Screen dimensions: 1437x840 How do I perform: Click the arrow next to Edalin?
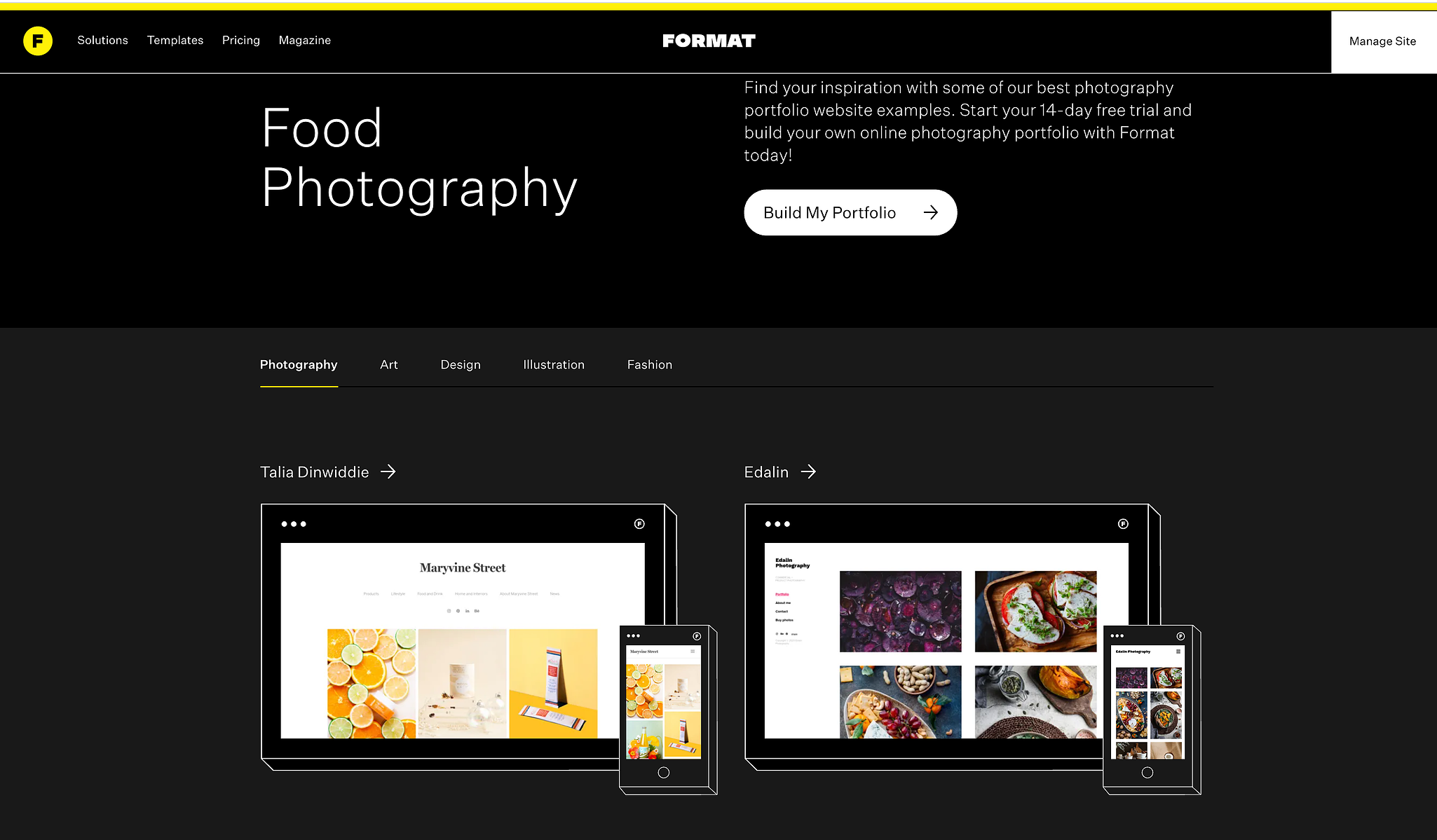[808, 472]
